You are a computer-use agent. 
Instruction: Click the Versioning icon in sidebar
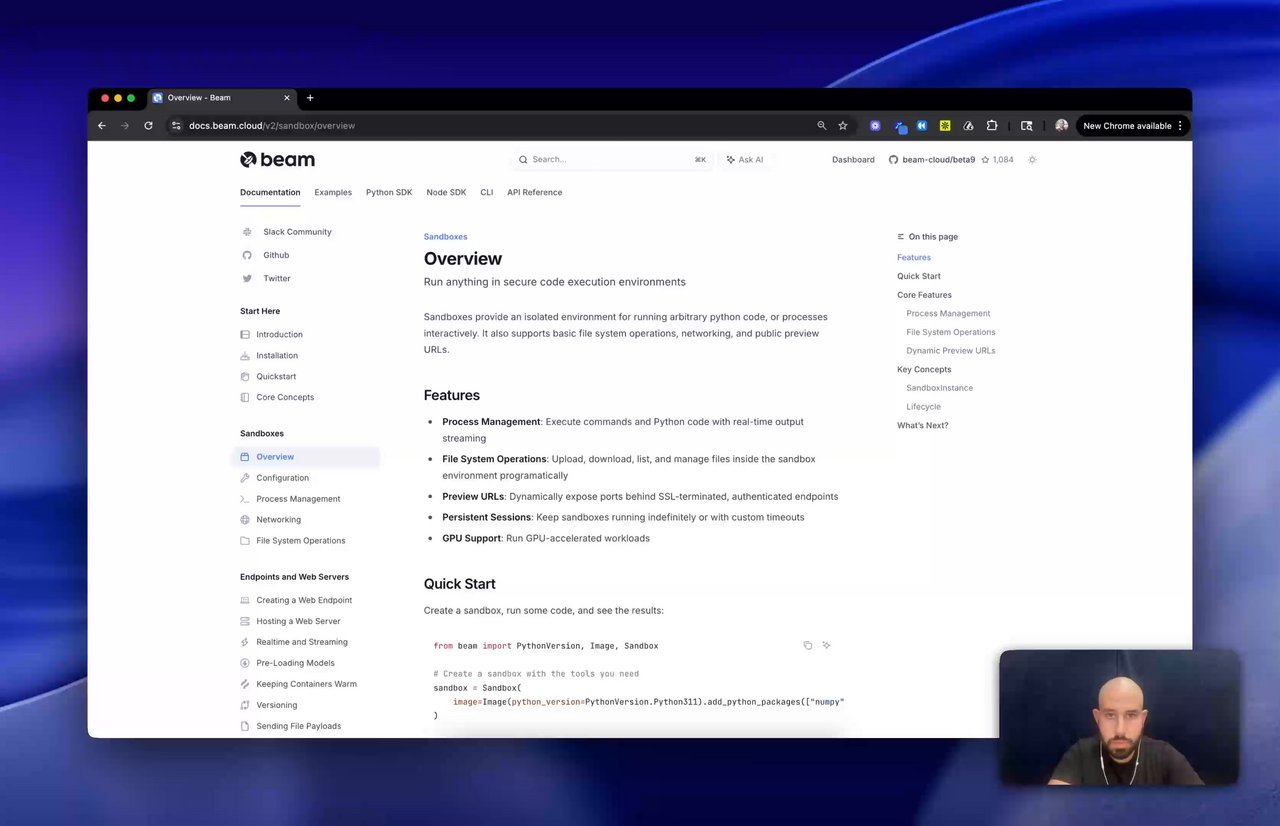[246, 705]
